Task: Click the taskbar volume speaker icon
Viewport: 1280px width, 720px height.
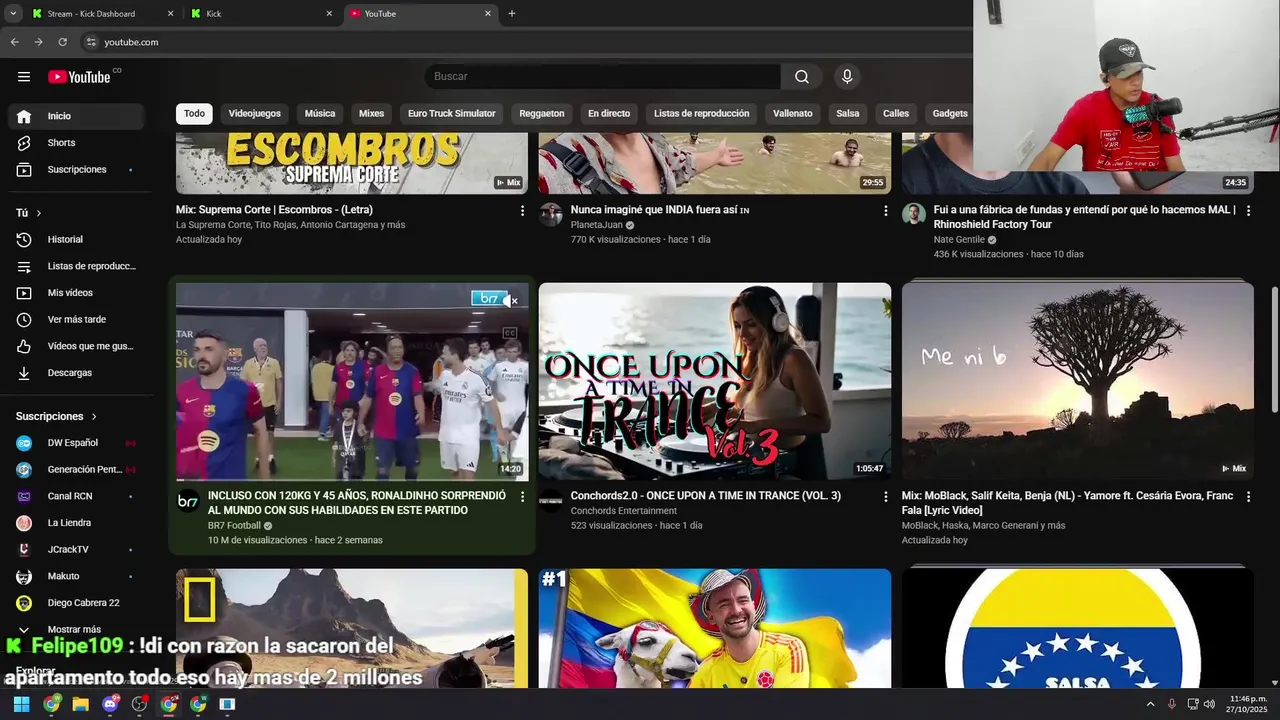Action: pyautogui.click(x=1210, y=704)
